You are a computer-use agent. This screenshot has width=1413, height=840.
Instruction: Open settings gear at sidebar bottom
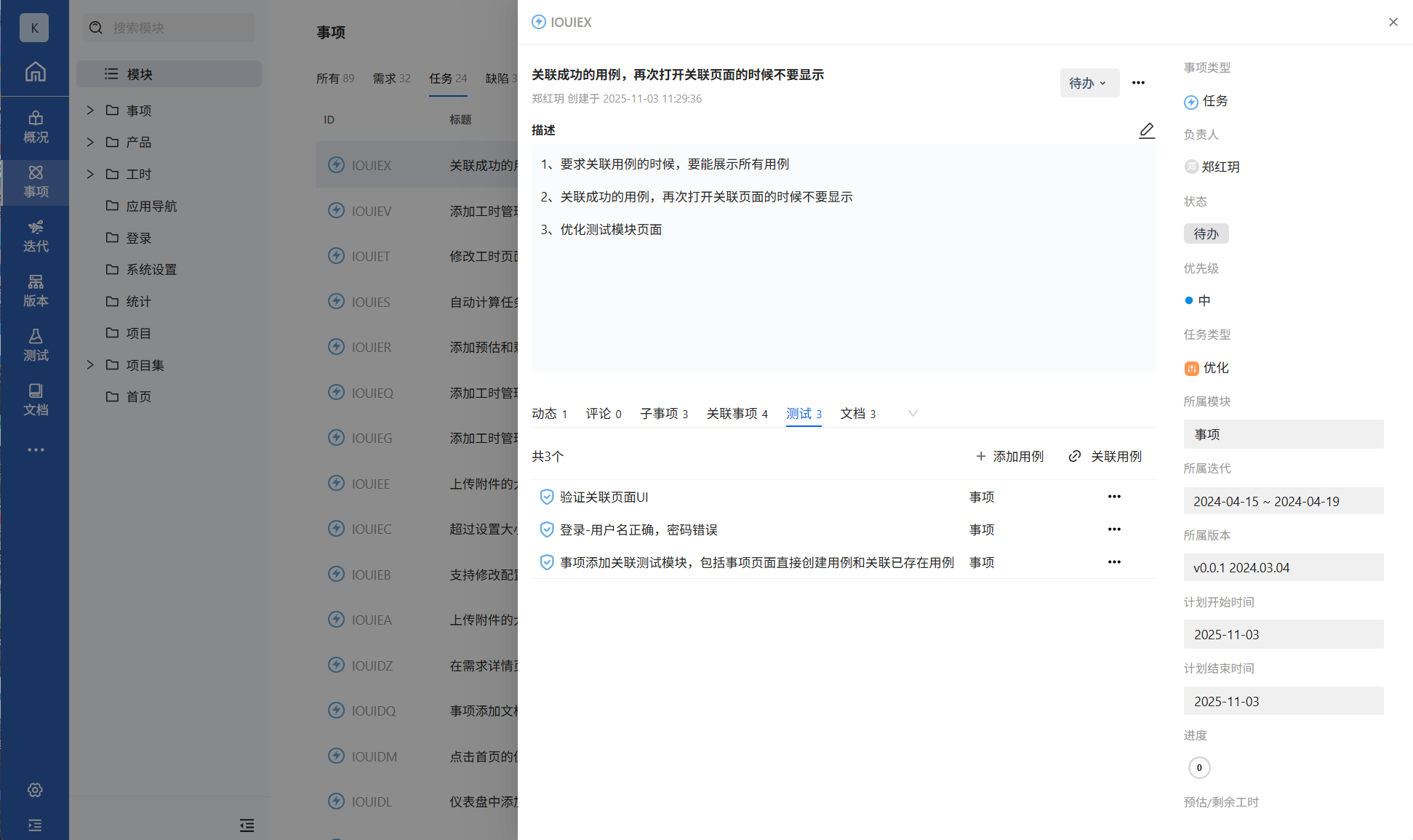35,790
